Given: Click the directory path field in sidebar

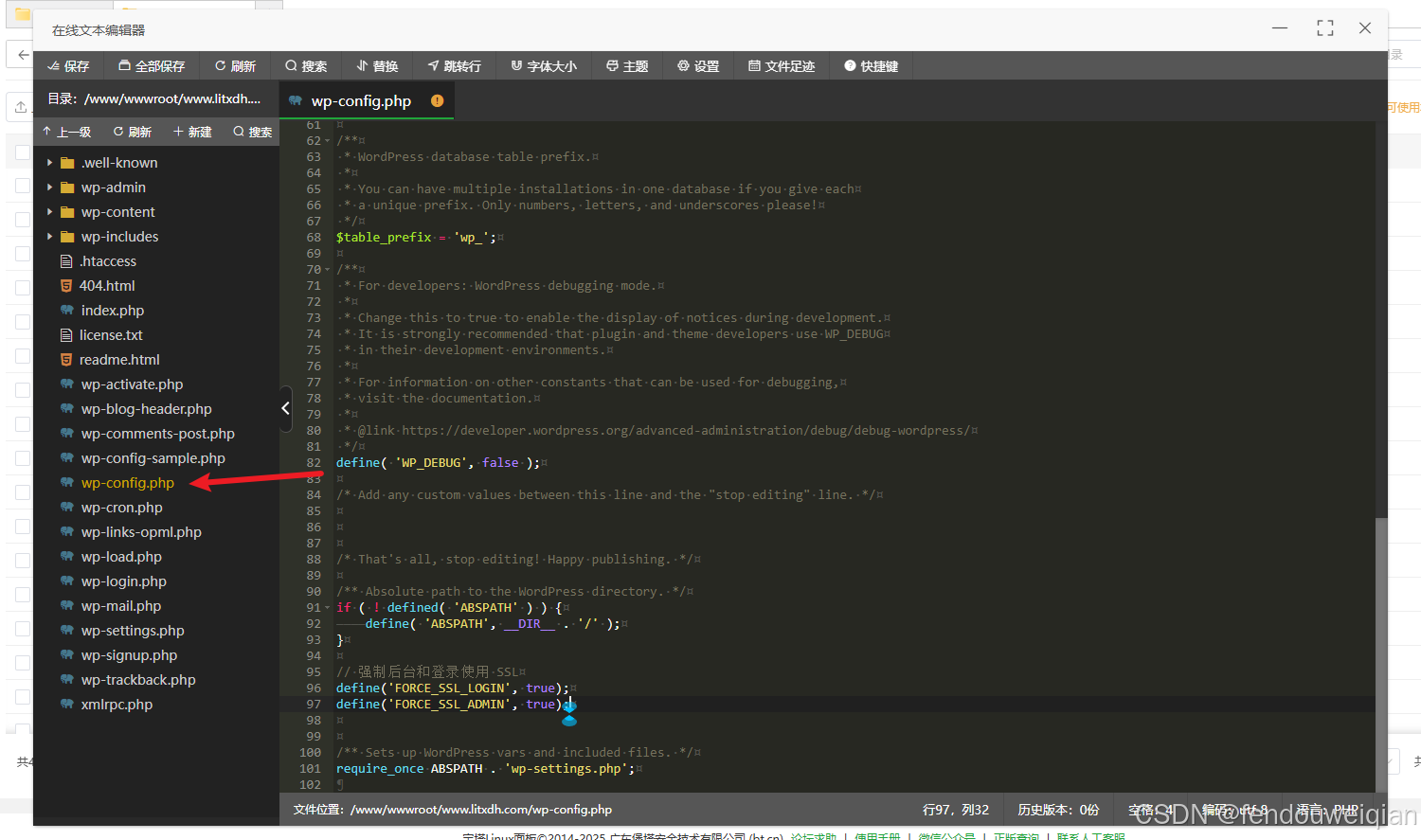Looking at the screenshot, I should point(154,98).
